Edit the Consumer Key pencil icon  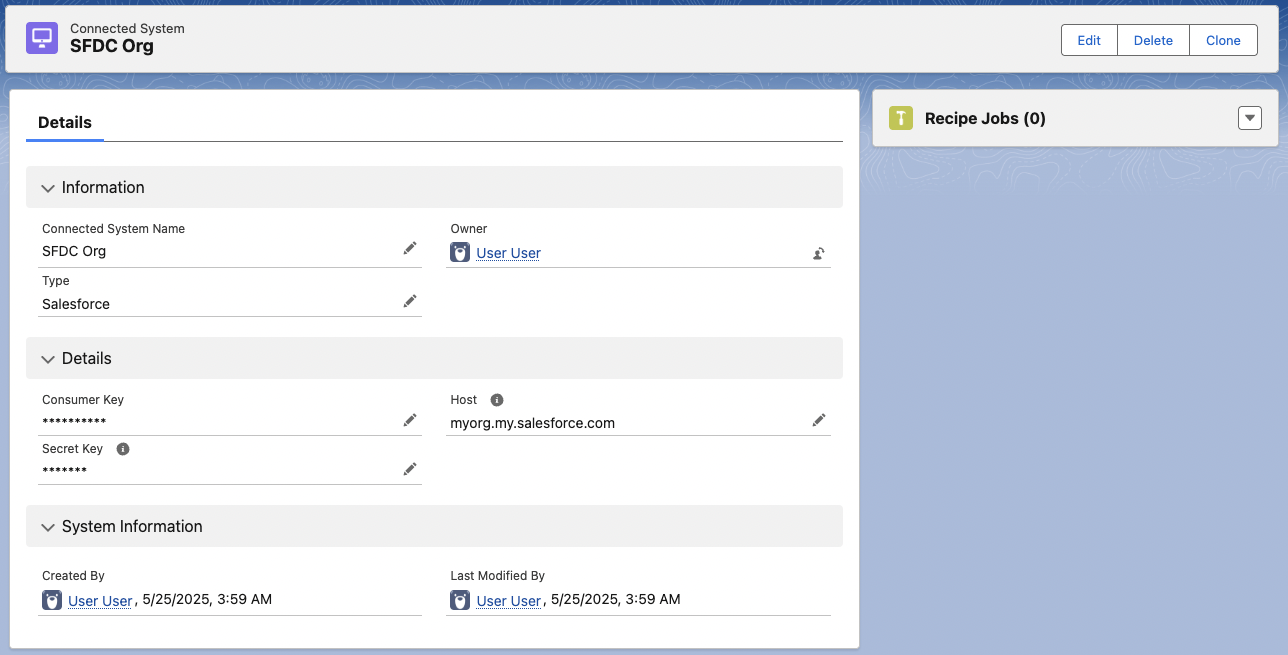(410, 419)
